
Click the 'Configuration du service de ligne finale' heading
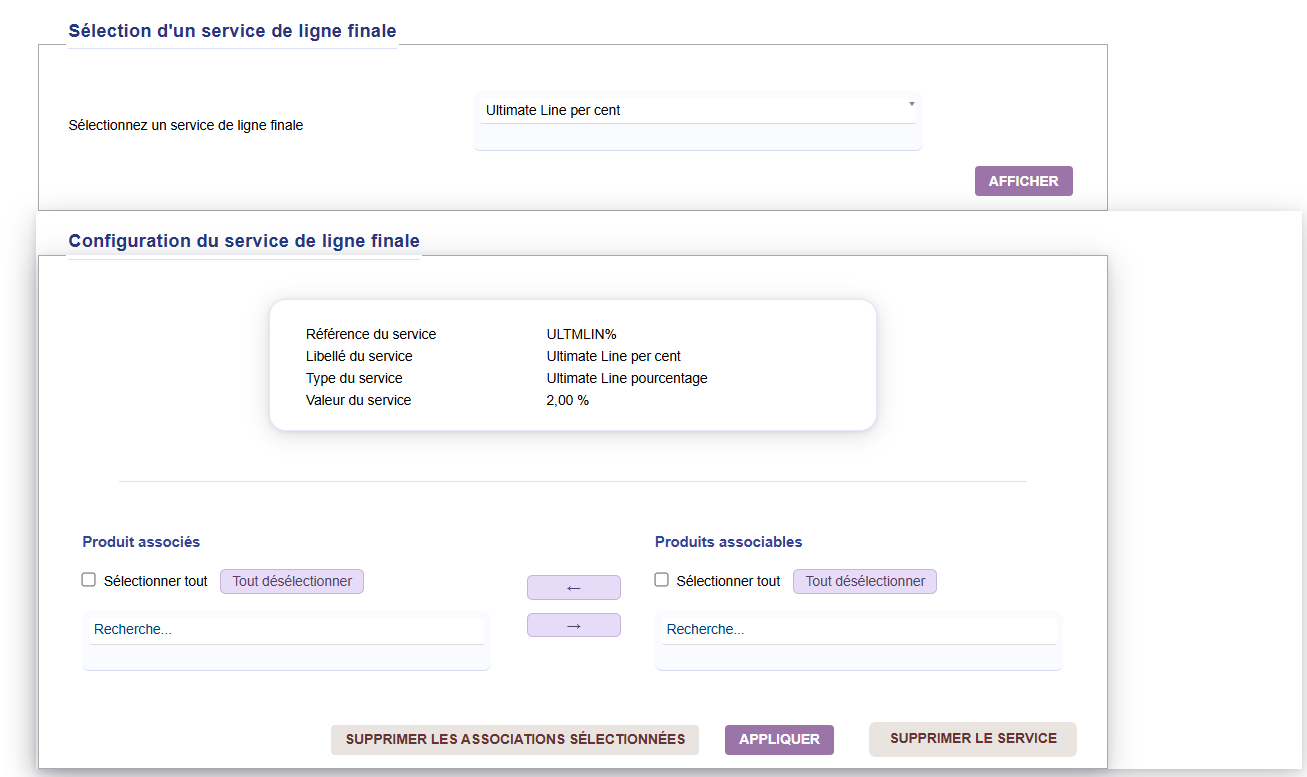point(244,241)
